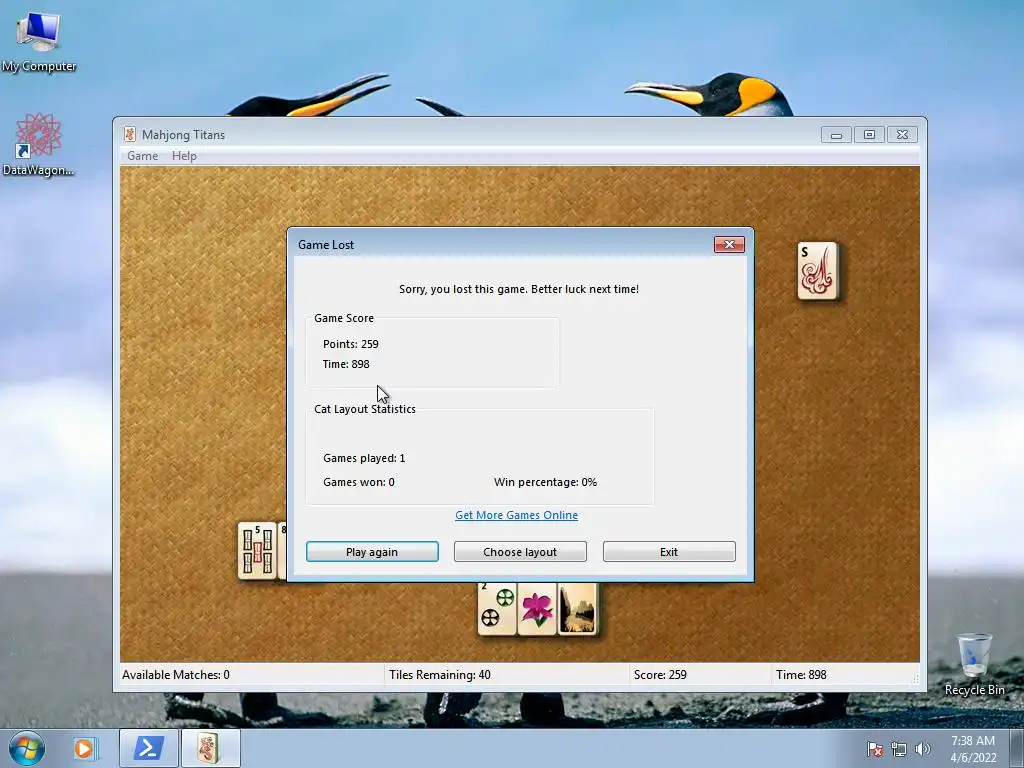Screen dimensions: 1024x768
Task: Select the Recycle Bin icon
Action: click(974, 664)
